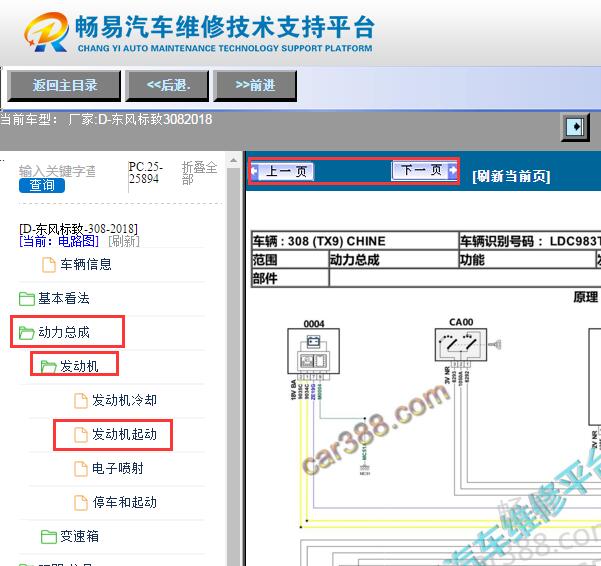Go forward with >>前进 button
Image resolution: width=601 pixels, height=566 pixels.
(255, 85)
